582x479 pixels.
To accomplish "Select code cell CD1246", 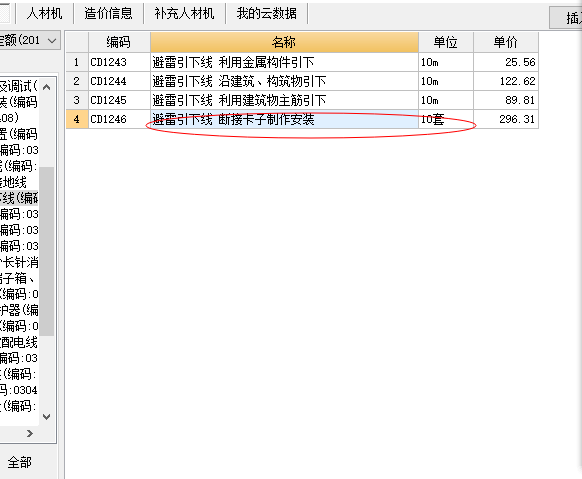I will [119, 119].
